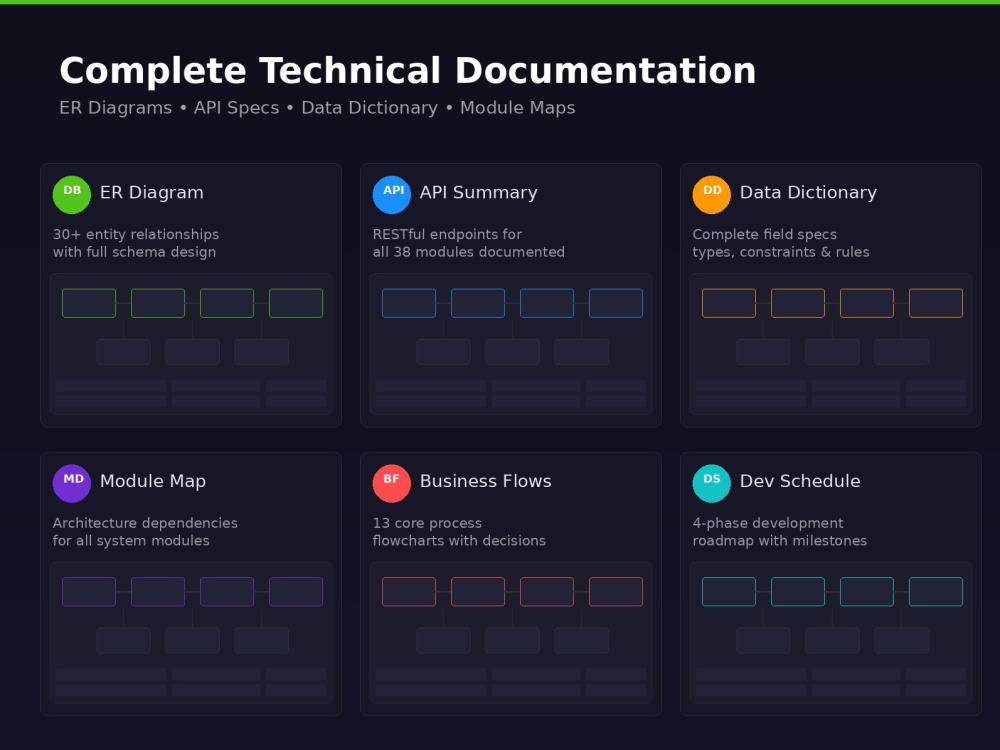Select the Dev Schedule preview thumbnail

click(831, 633)
